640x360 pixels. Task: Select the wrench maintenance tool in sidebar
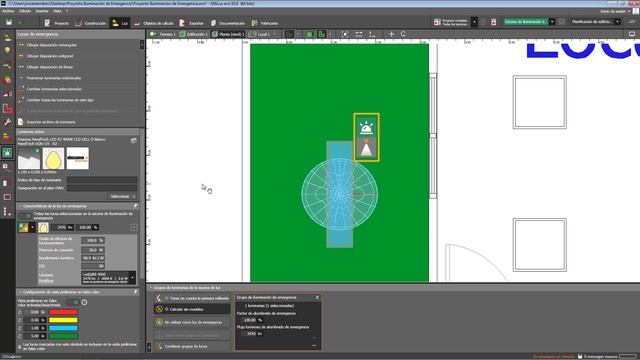tap(7, 122)
